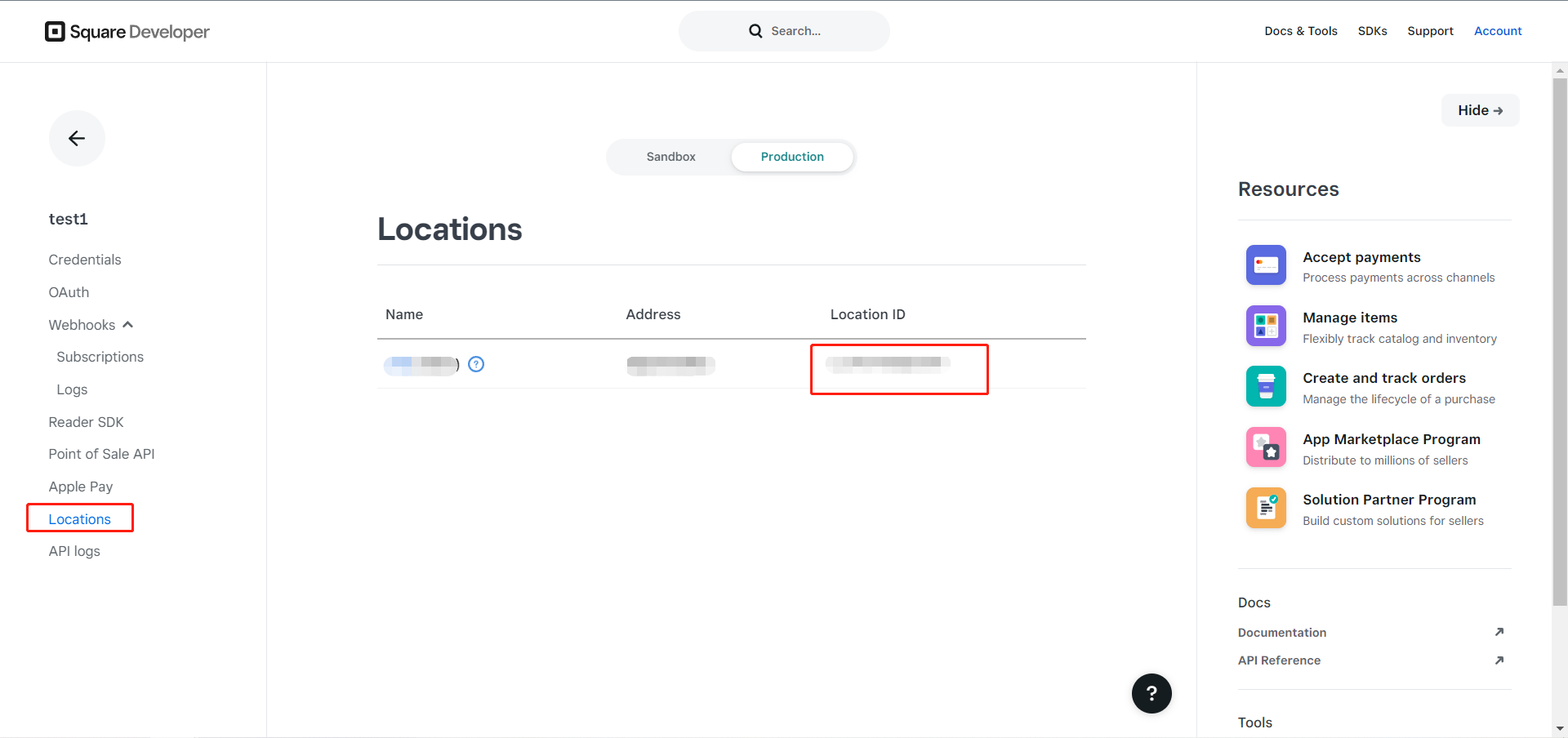
Task: Open API logs in the sidebar
Action: click(x=74, y=551)
